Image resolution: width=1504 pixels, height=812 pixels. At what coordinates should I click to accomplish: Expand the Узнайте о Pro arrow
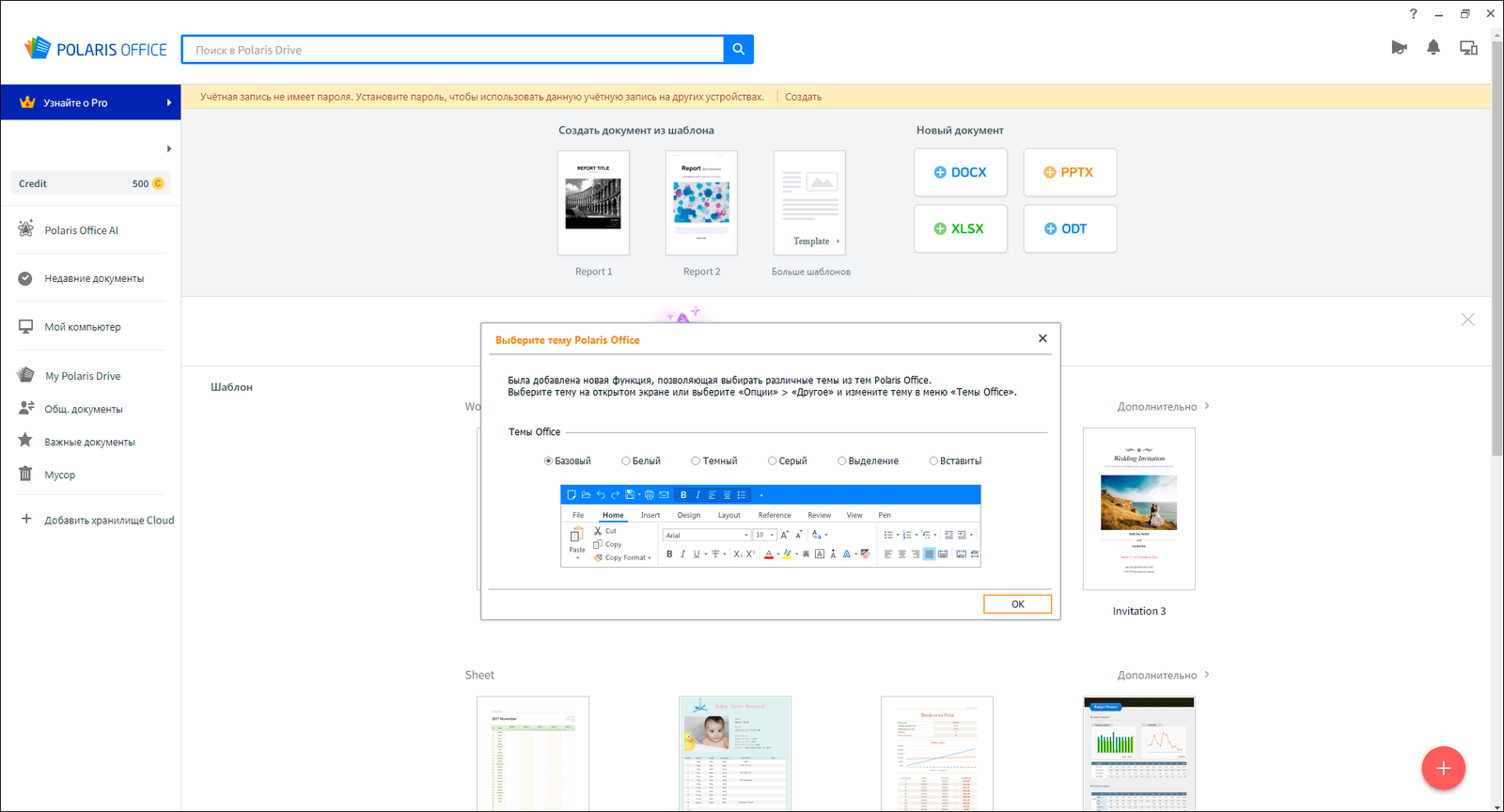(x=169, y=102)
